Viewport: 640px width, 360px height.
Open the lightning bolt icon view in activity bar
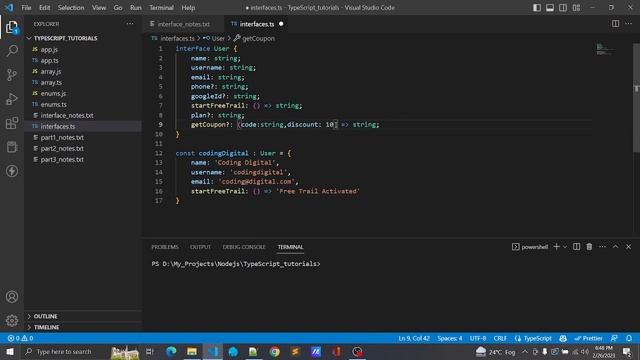tap(12, 171)
